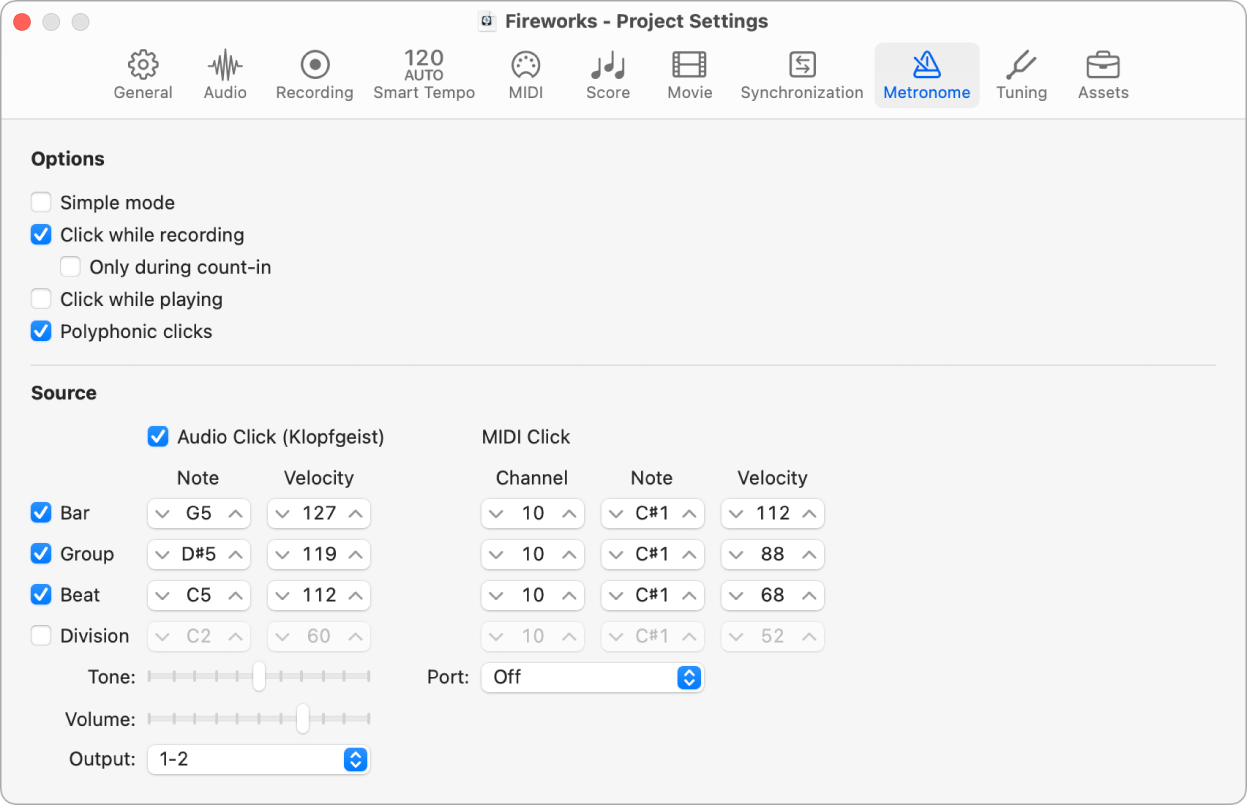The height and width of the screenshot is (806, 1248).
Task: Open the Output dropdown showing 1-2
Action: pos(258,759)
